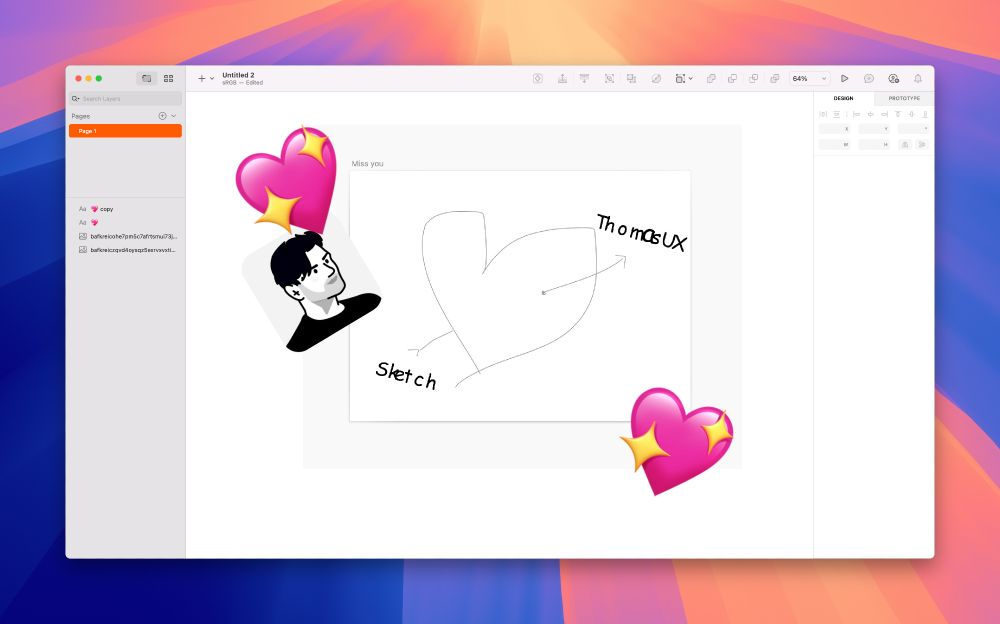Switch to the Prototype tab
Viewport: 1000px width, 624px height.
coord(904,98)
